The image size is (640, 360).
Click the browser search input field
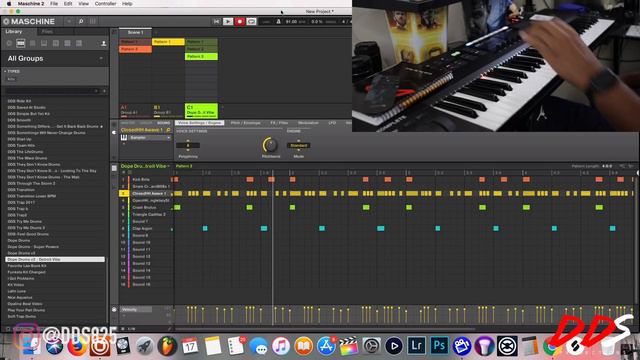coord(50,91)
